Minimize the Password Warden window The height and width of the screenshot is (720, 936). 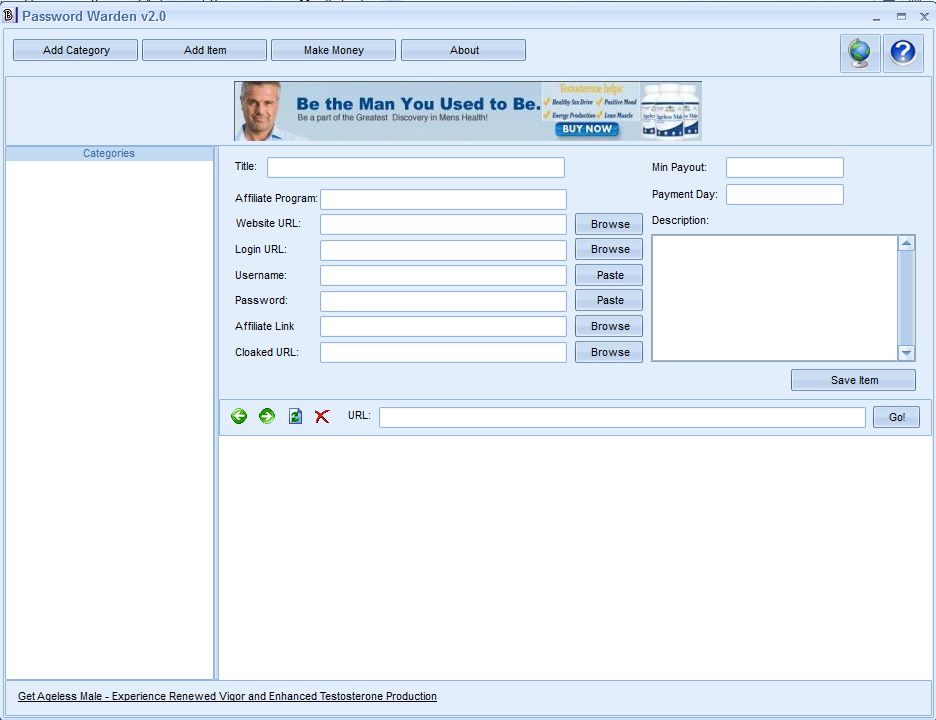tap(876, 17)
